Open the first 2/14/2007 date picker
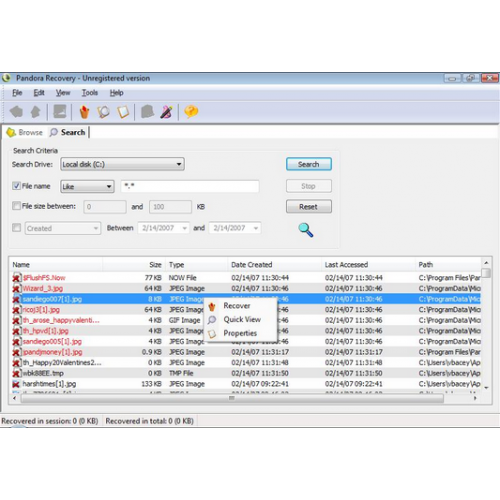500x500 pixels. click(x=164, y=228)
